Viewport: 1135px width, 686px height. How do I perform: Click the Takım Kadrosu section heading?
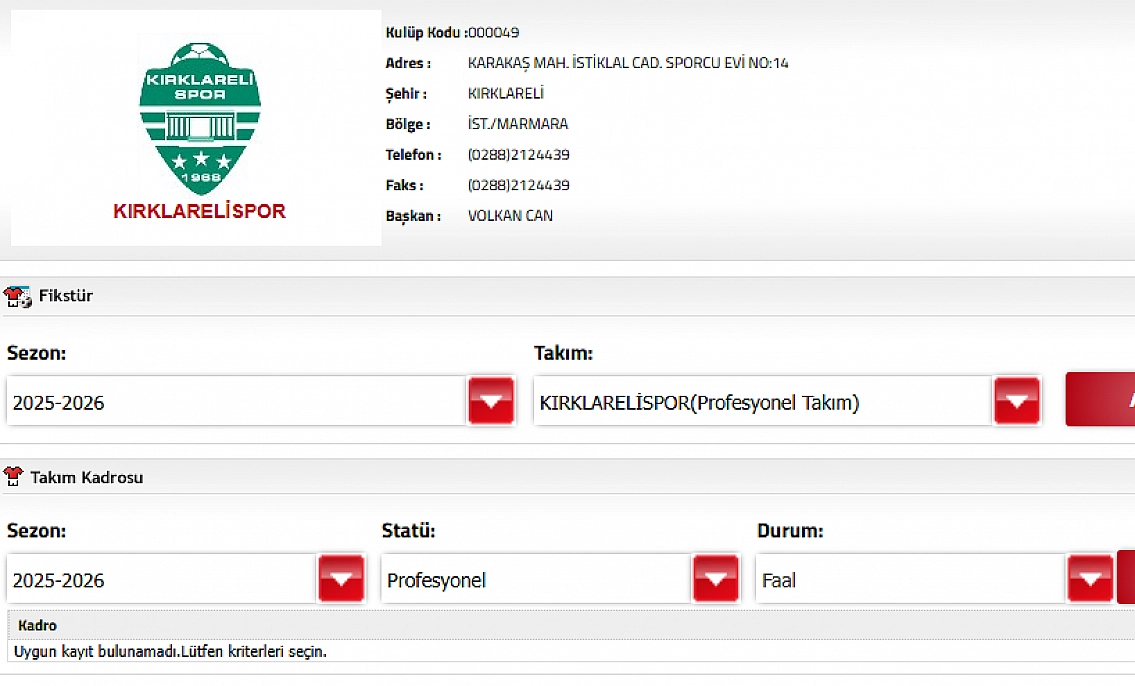[87, 478]
